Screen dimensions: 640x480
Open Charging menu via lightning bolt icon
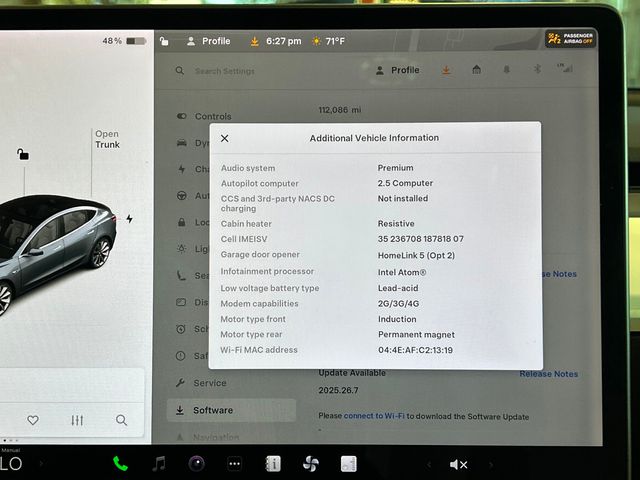182,169
